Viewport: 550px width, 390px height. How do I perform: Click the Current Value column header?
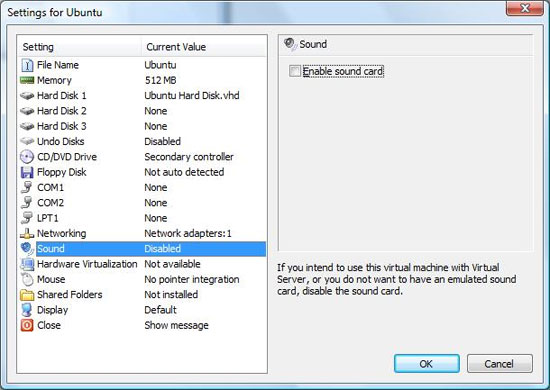[x=204, y=47]
